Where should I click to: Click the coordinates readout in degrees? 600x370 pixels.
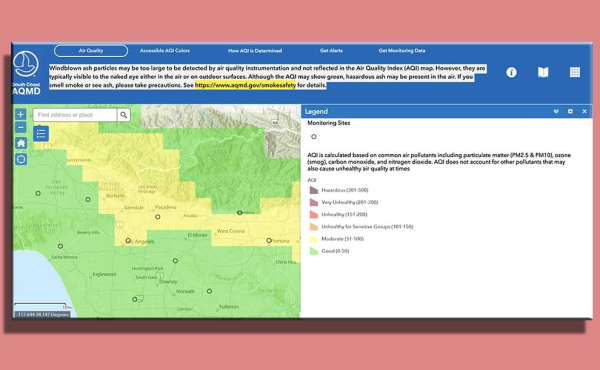[42, 315]
